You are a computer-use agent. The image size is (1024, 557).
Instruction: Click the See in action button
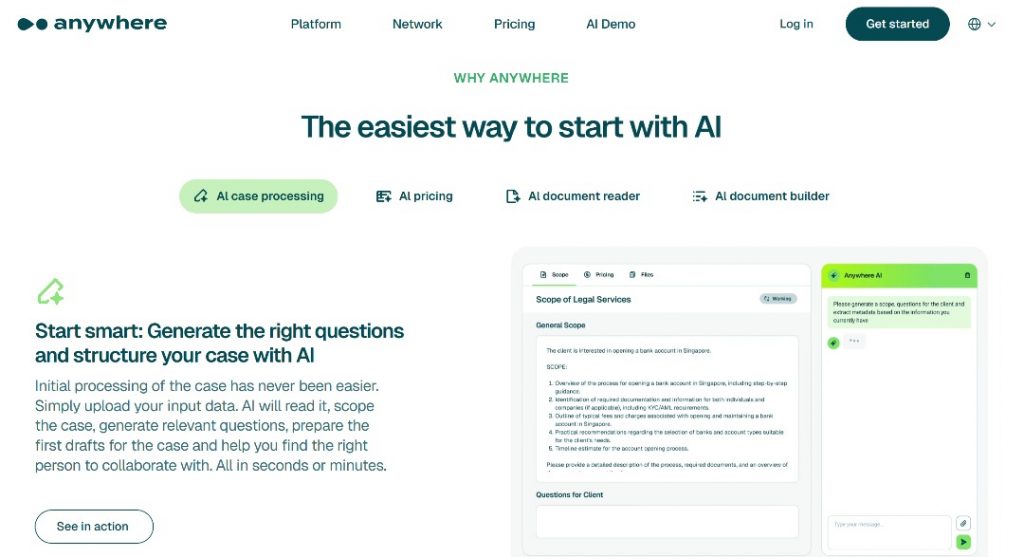(x=94, y=526)
